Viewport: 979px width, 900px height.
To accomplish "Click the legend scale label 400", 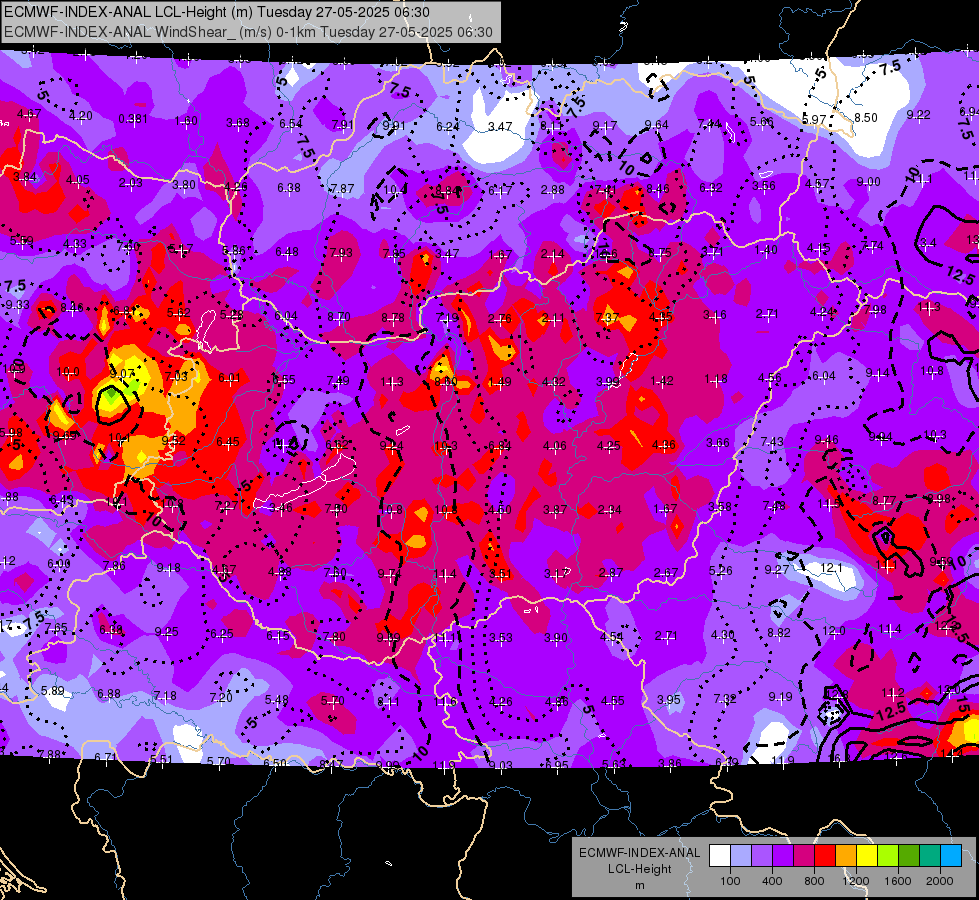I will pos(772,881).
